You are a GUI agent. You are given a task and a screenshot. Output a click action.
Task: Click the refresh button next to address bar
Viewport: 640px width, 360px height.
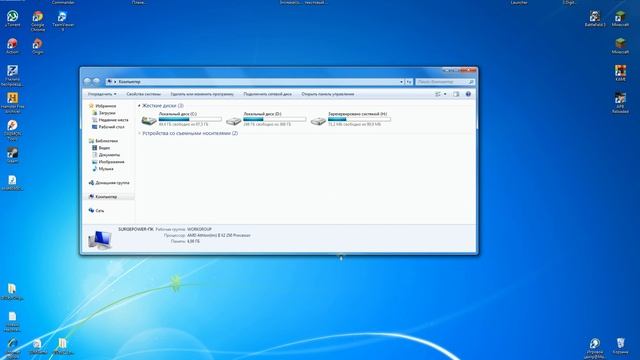409,82
